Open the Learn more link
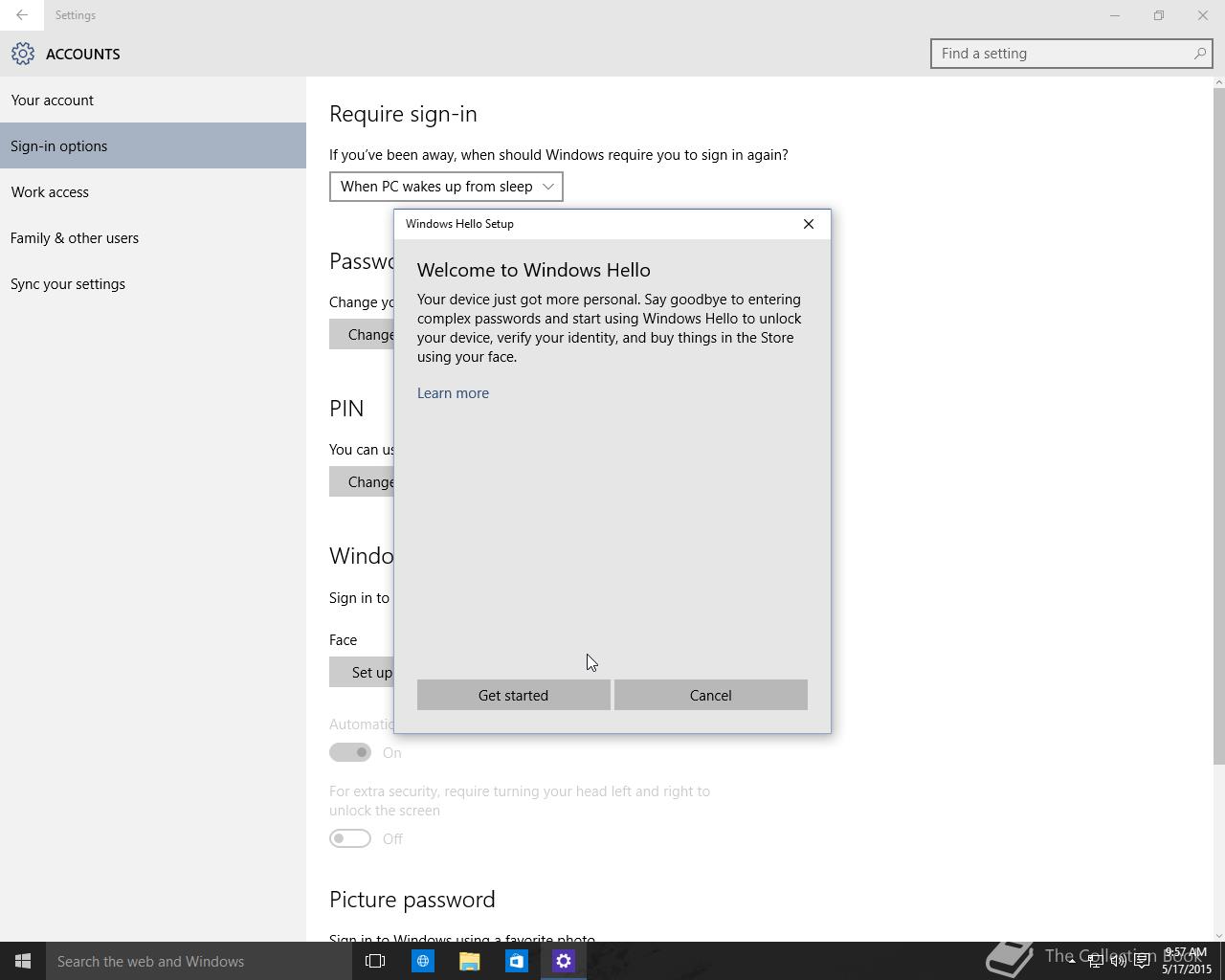The height and width of the screenshot is (980, 1225). [x=453, y=393]
